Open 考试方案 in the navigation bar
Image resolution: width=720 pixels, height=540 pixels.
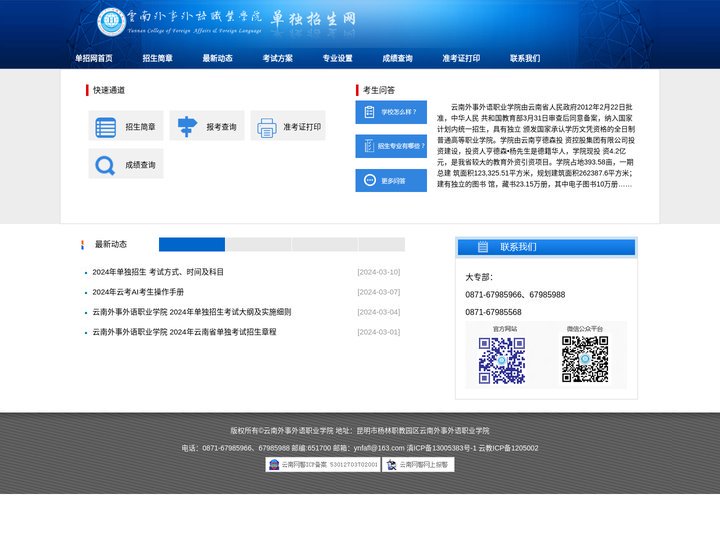pyautogui.click(x=278, y=58)
